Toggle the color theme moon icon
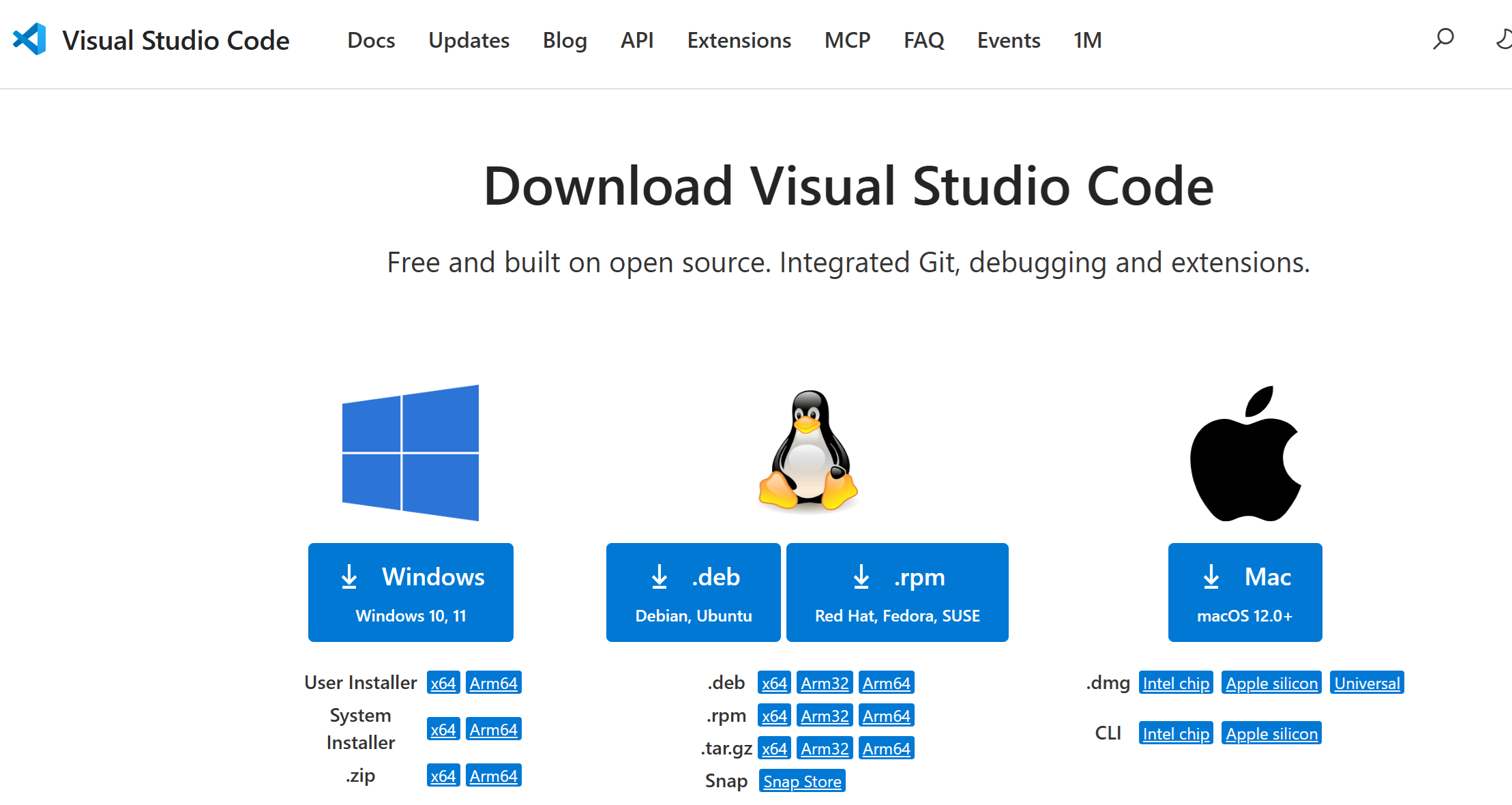The height and width of the screenshot is (805, 1512). (1504, 39)
